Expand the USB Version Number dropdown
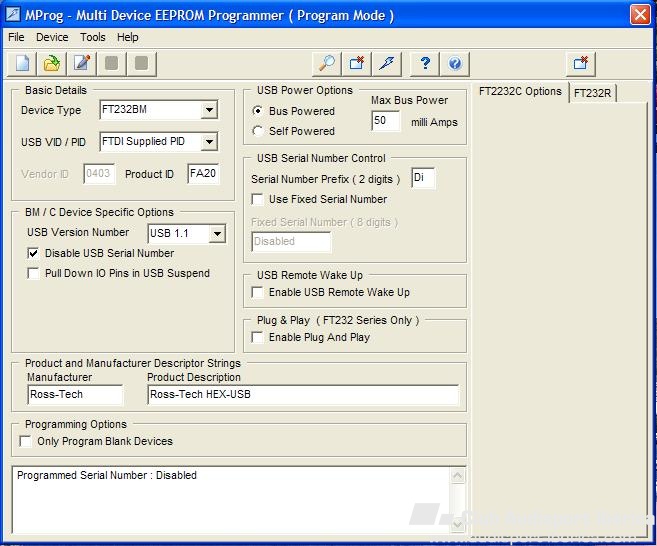 click(x=217, y=234)
